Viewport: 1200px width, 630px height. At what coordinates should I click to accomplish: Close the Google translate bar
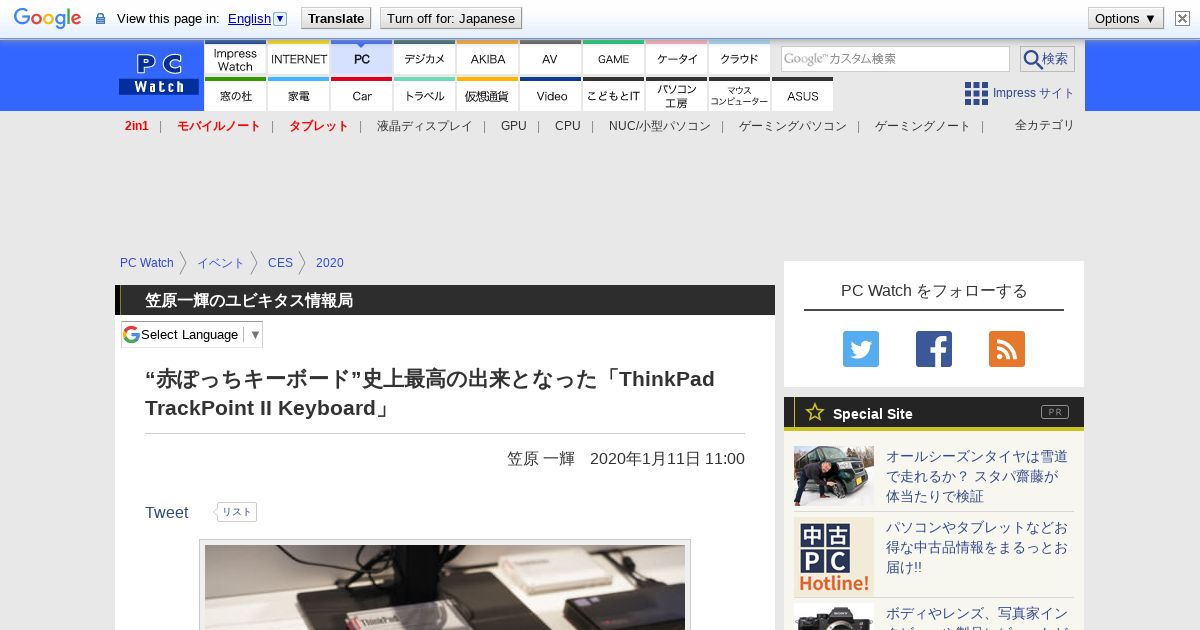click(x=1182, y=18)
